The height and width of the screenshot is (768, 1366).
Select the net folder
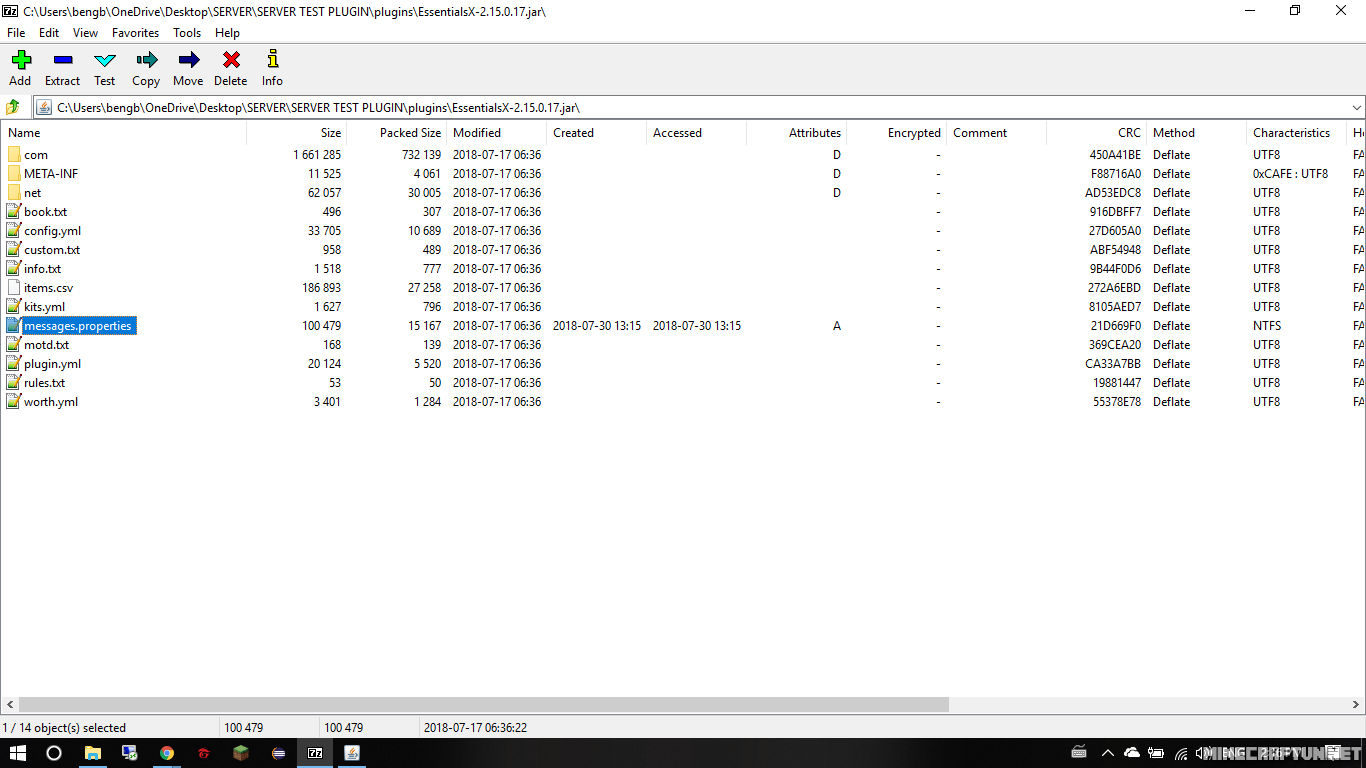coord(33,193)
